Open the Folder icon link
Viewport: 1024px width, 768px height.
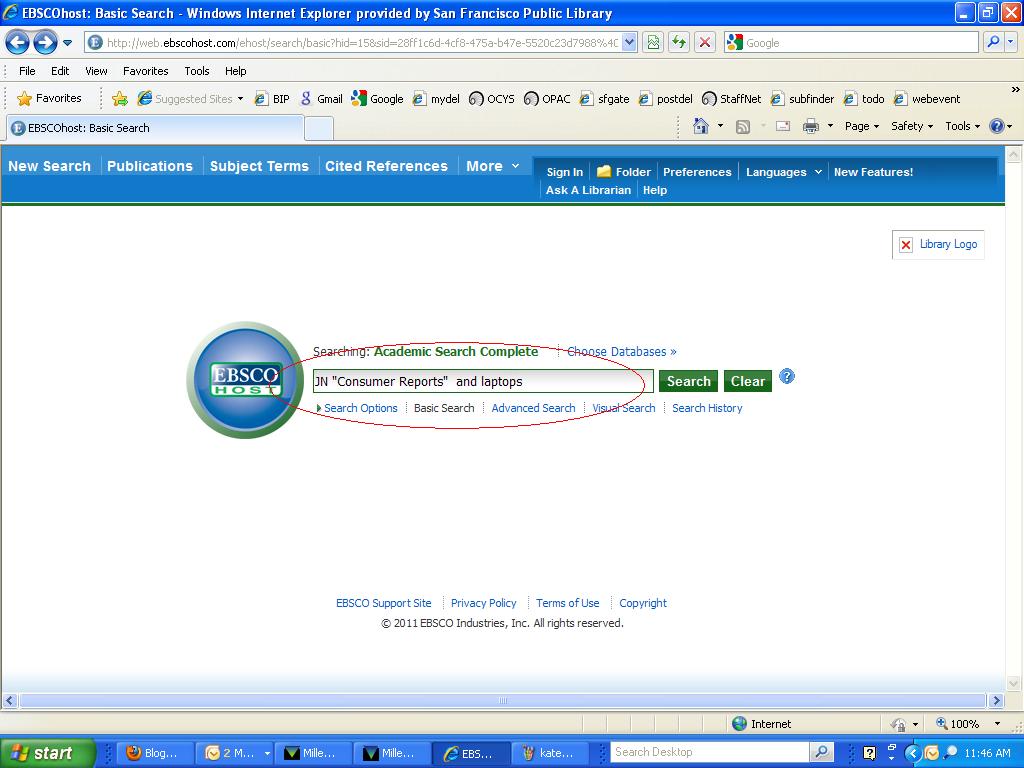(624, 172)
